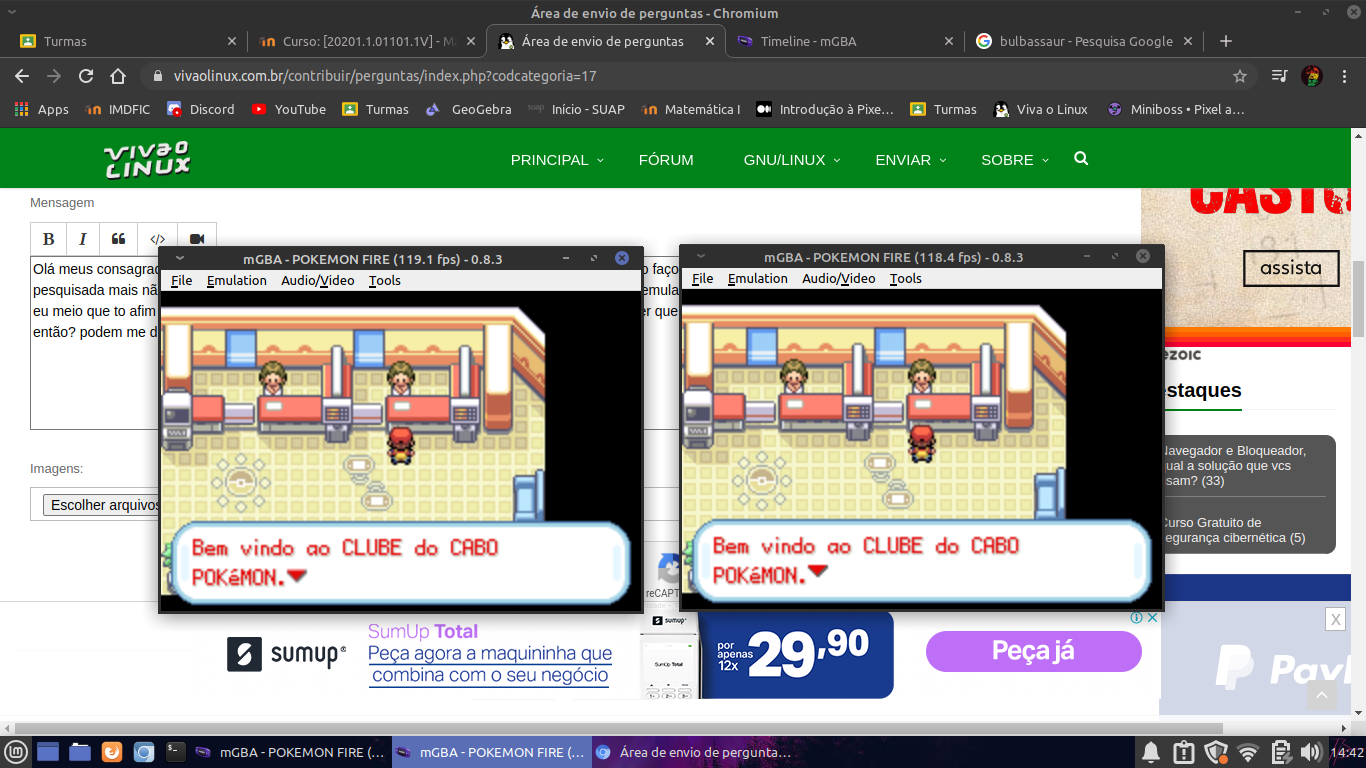Click the assista ad button
Screen dimensions: 1366x768
[x=1290, y=268]
